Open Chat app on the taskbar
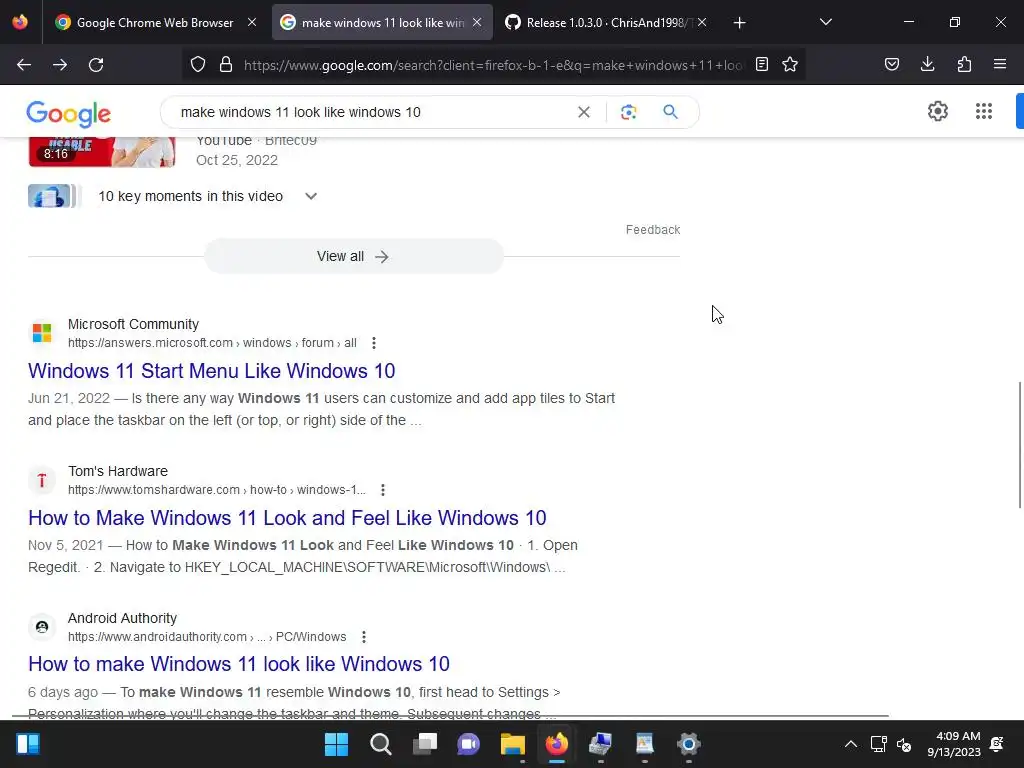Viewport: 1024px width, 768px height. (468, 744)
